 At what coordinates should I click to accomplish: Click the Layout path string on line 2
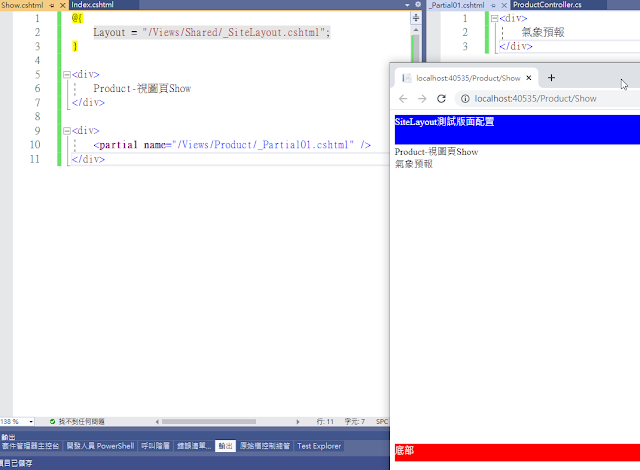coord(234,32)
